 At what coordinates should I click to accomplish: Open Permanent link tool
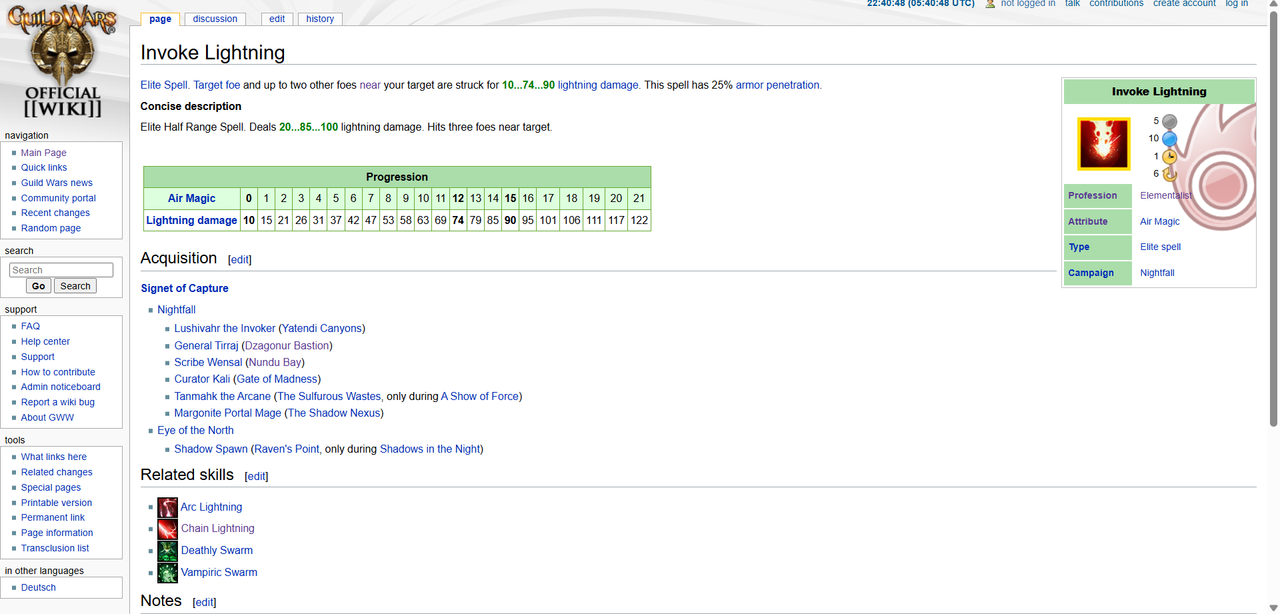(x=53, y=517)
